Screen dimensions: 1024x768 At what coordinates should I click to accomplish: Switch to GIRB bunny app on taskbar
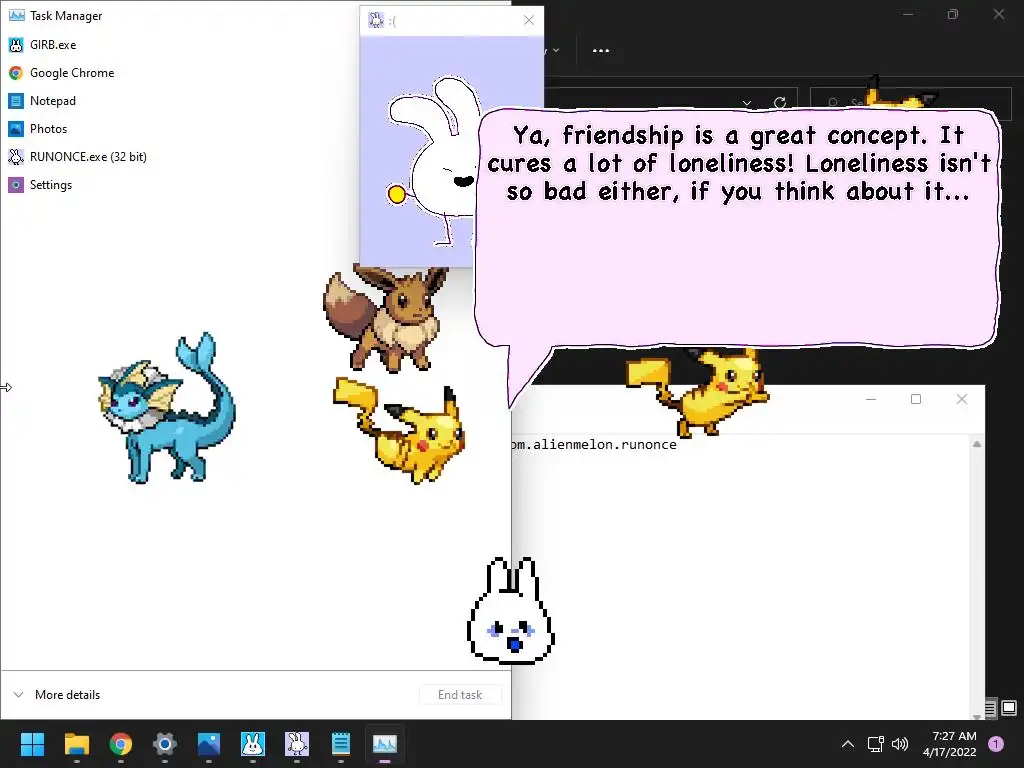[x=253, y=744]
